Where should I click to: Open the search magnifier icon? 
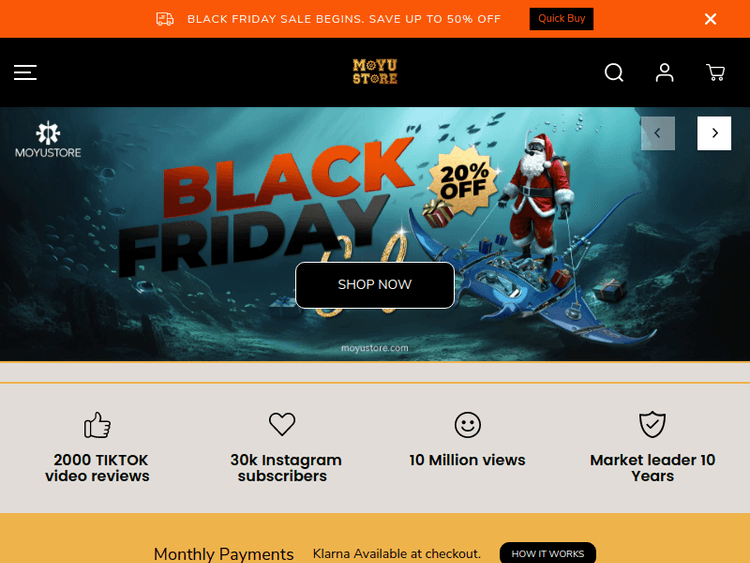tap(614, 73)
